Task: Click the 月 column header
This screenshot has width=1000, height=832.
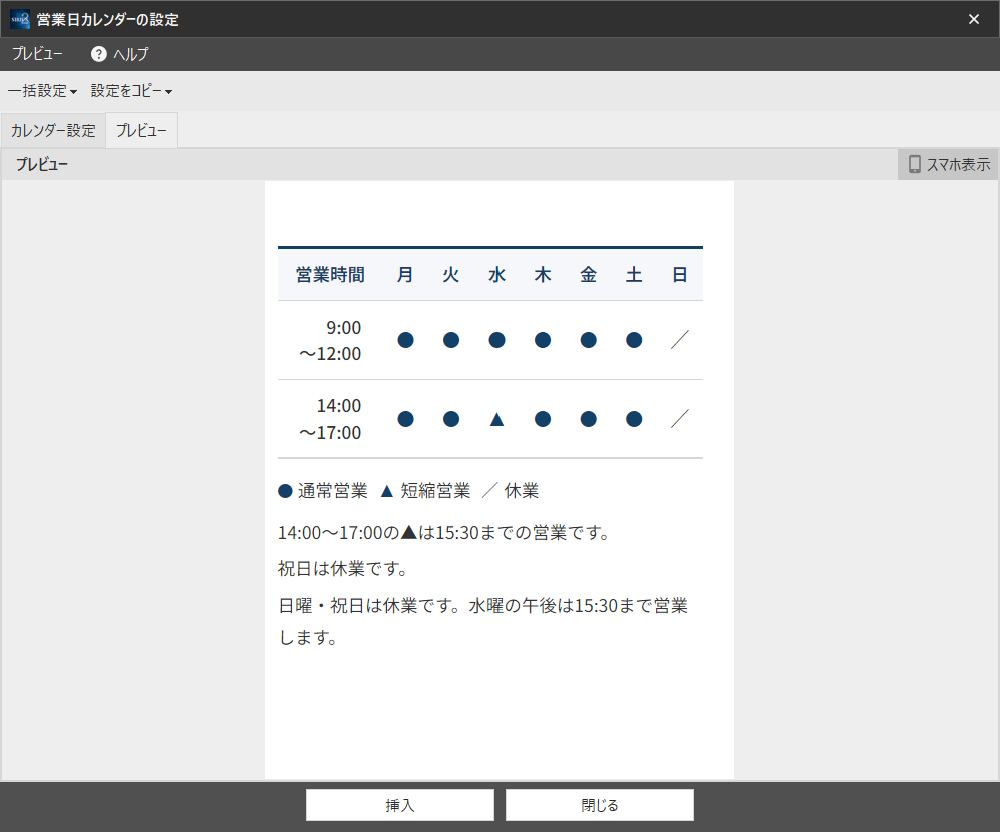Action: coord(405,275)
